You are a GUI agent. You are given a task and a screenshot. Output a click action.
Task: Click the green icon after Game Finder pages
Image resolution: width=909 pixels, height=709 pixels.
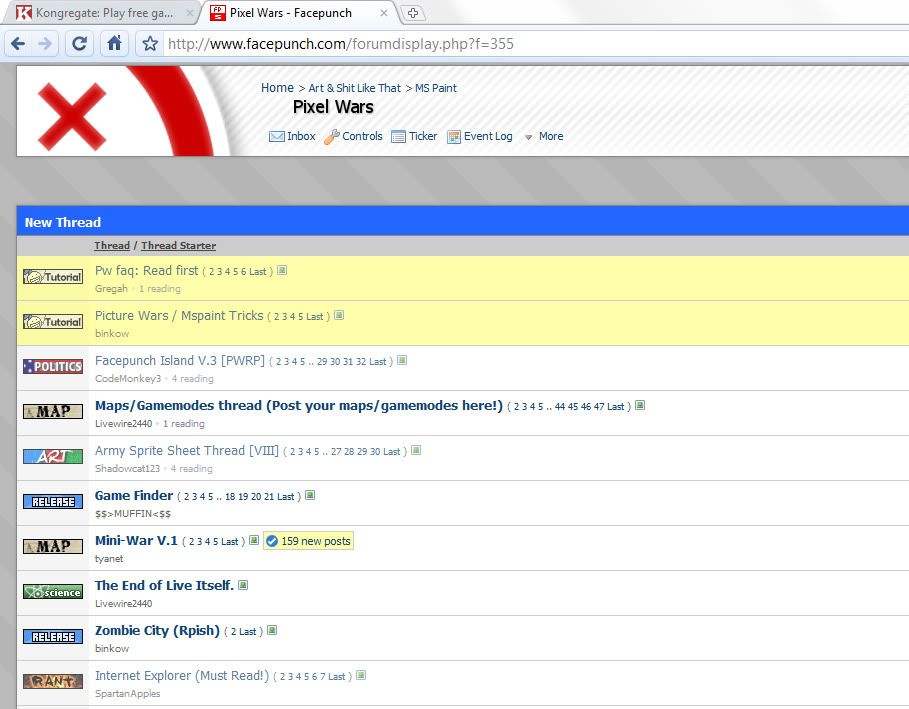point(310,495)
